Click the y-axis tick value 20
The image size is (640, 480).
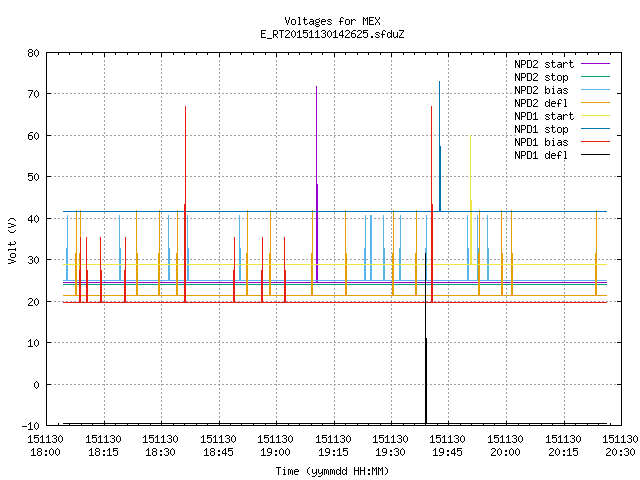(33, 302)
